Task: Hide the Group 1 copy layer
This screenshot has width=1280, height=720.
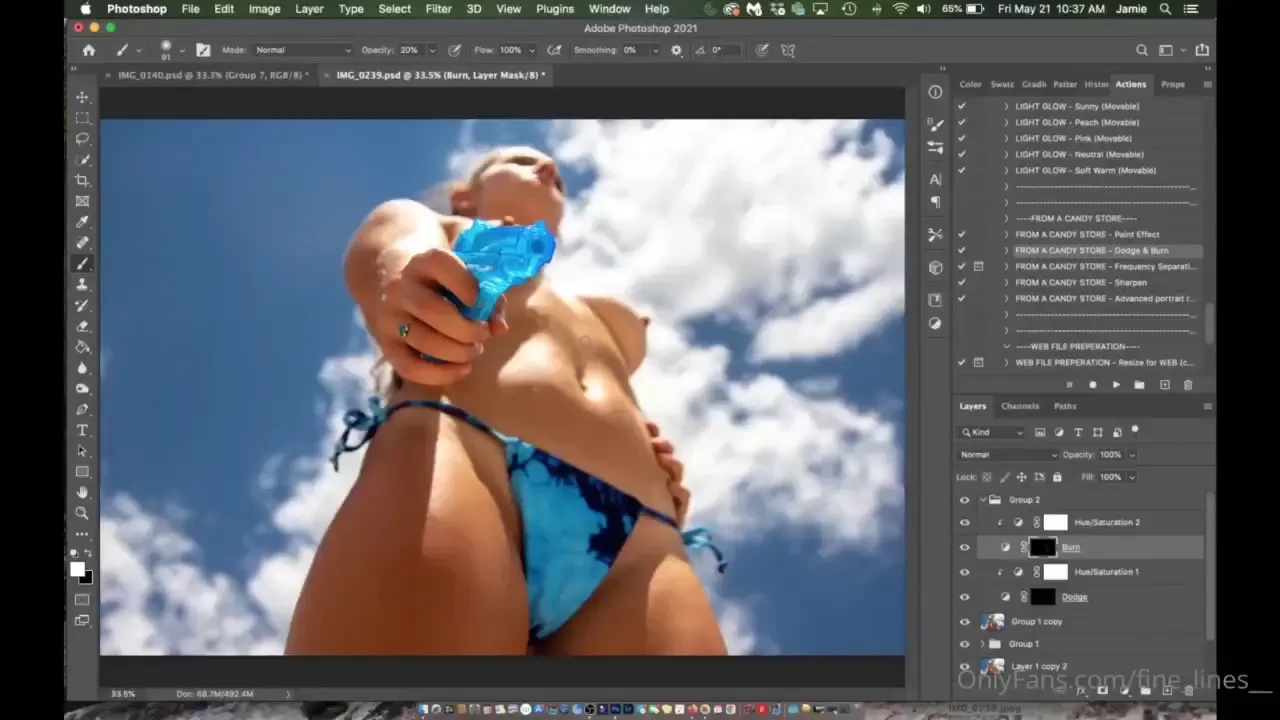Action: [964, 622]
